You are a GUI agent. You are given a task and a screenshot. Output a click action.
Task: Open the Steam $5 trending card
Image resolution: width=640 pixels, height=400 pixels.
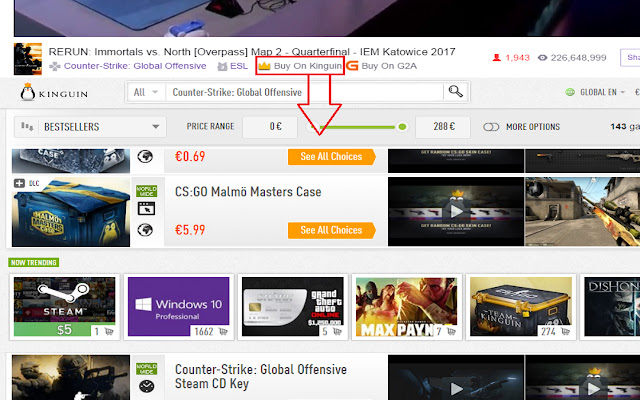pyautogui.click(x=64, y=307)
